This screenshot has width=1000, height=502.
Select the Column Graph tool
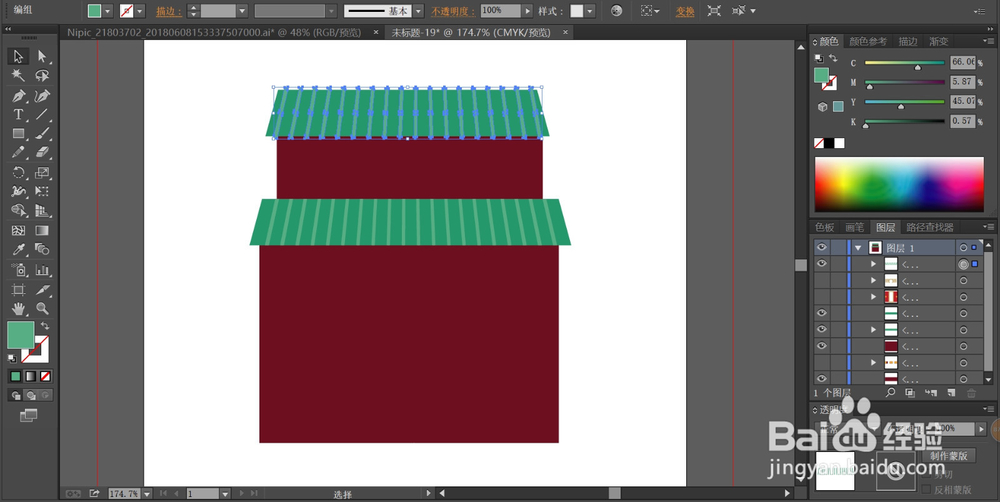[42, 270]
